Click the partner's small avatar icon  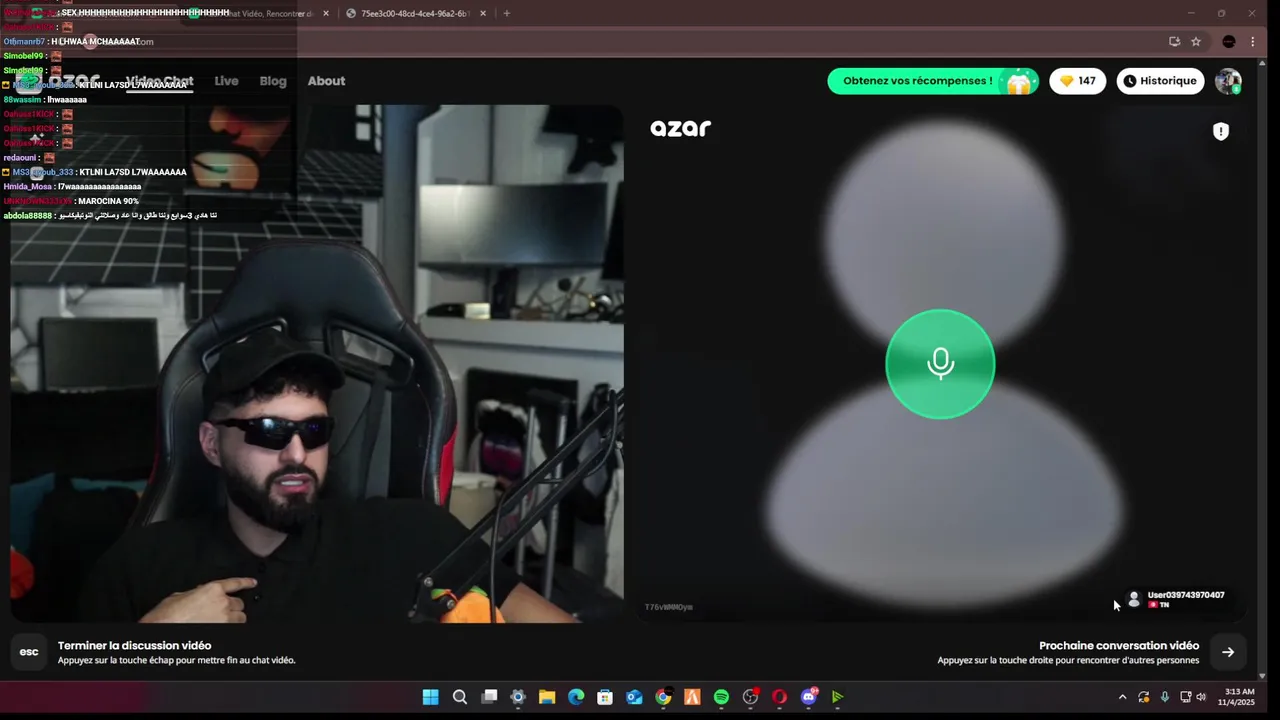click(1134, 599)
